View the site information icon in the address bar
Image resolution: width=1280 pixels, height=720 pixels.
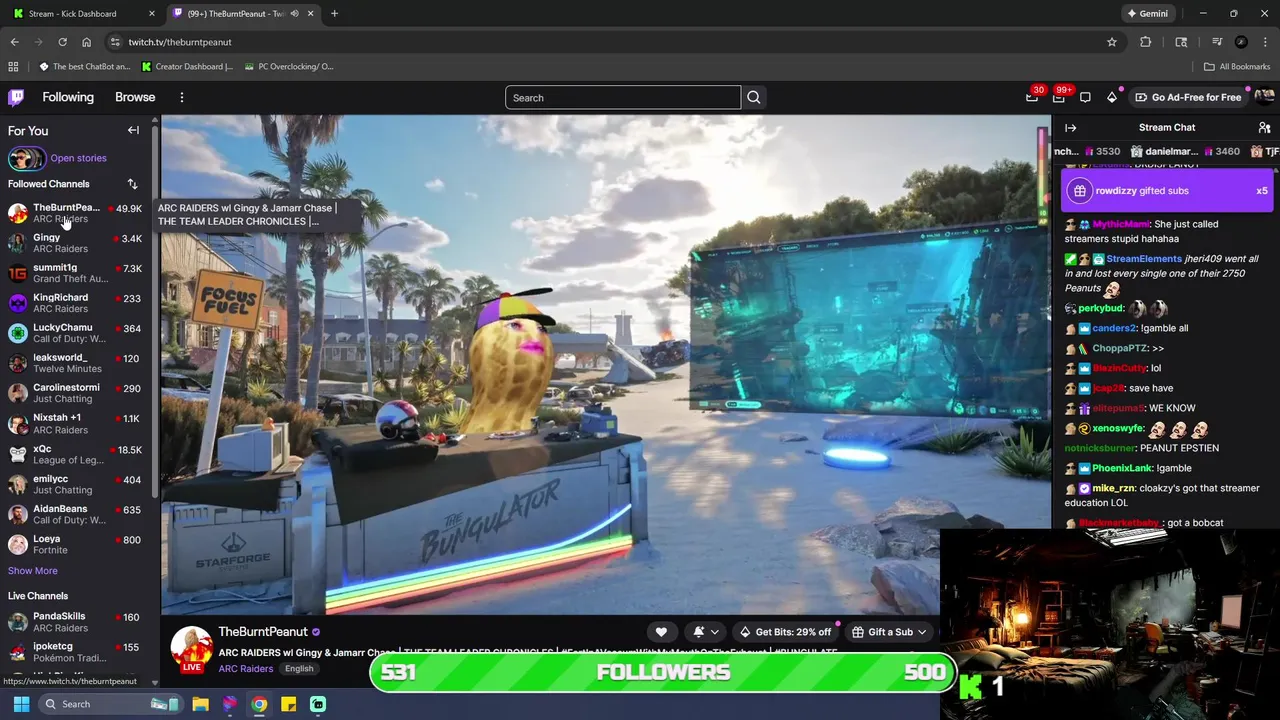115,42
